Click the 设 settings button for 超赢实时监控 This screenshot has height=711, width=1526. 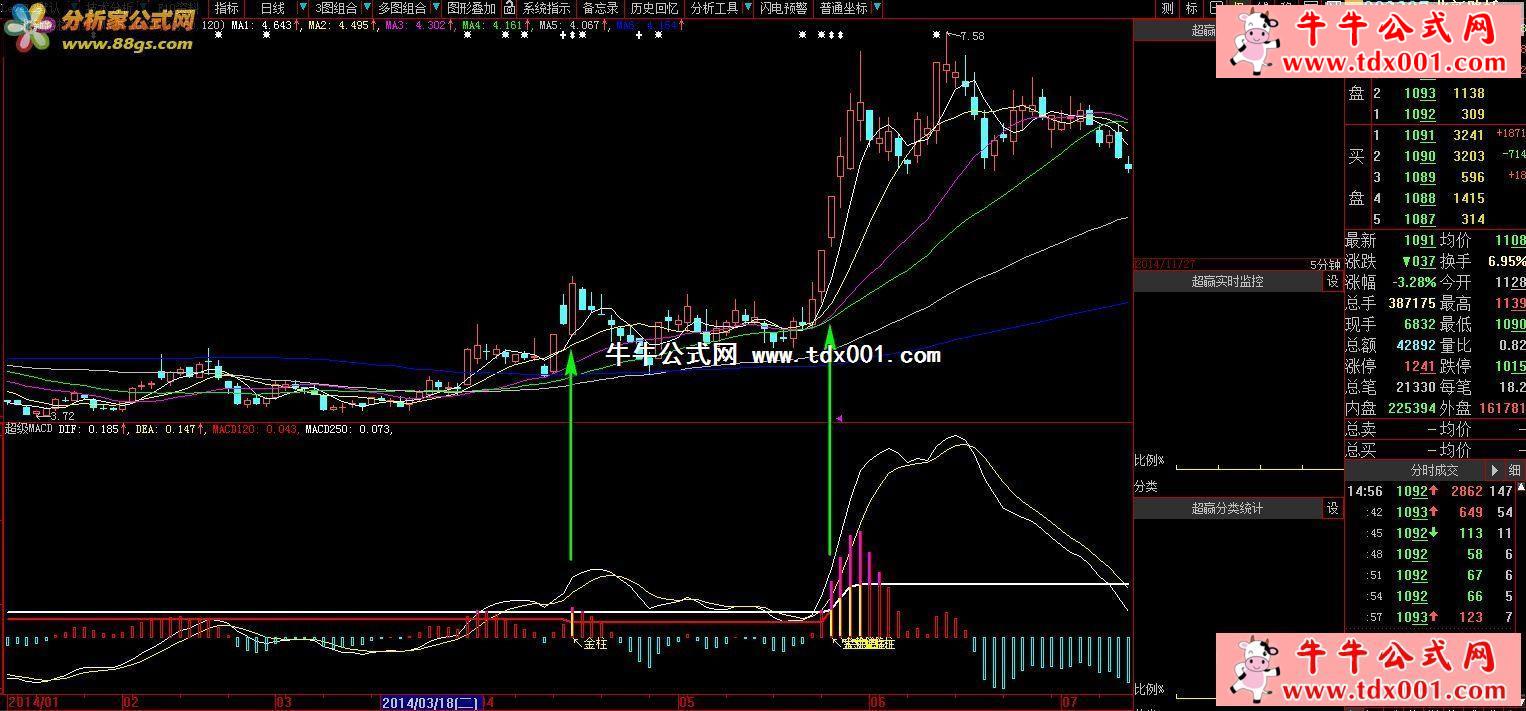click(1332, 282)
